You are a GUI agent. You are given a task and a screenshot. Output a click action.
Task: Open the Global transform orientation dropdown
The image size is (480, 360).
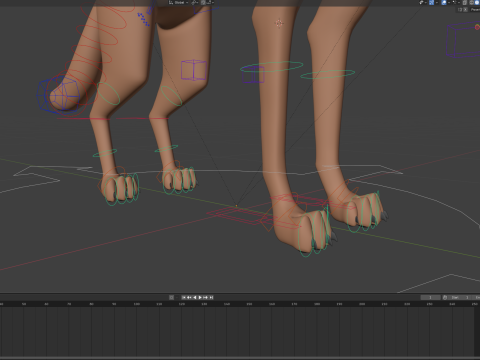point(178,2)
